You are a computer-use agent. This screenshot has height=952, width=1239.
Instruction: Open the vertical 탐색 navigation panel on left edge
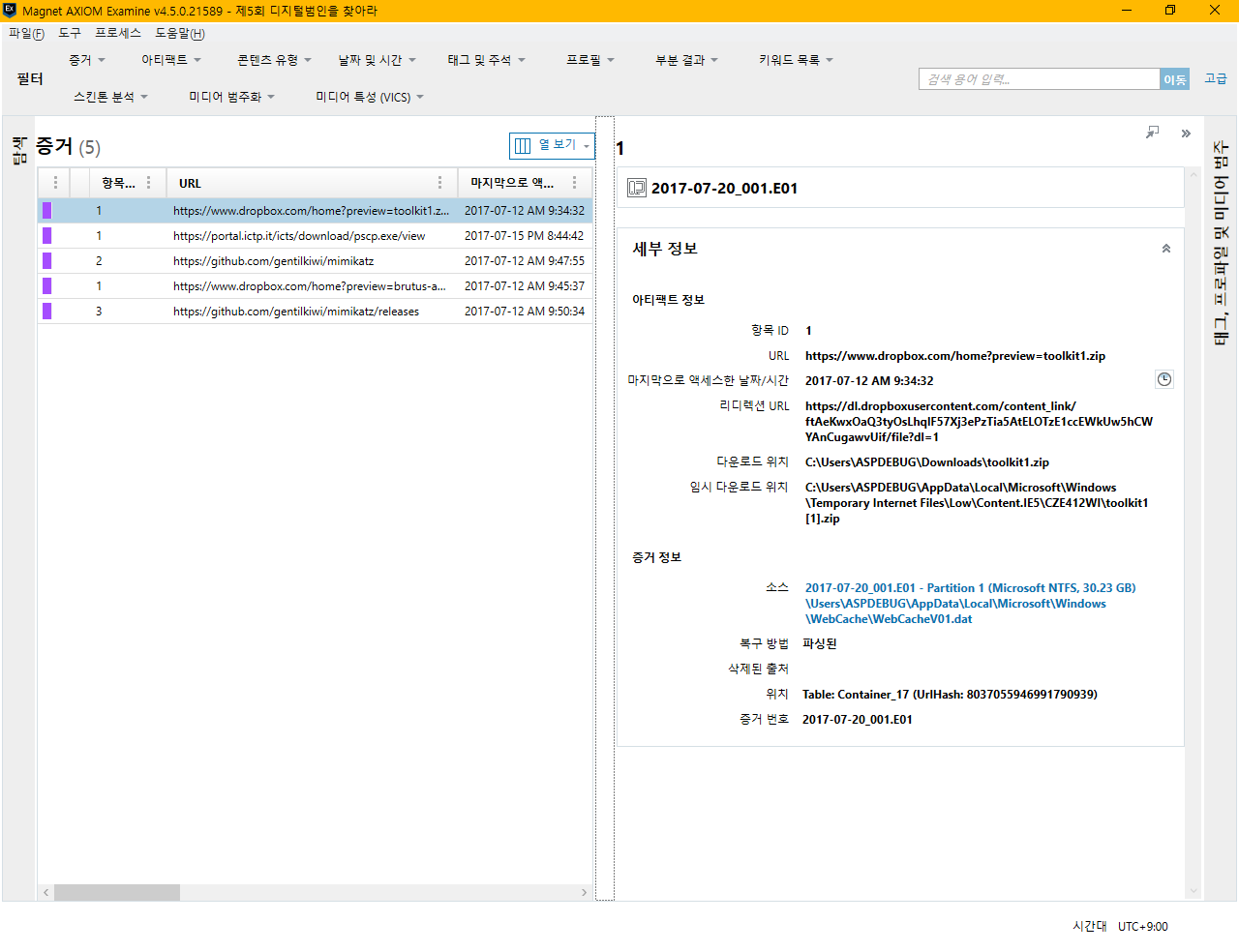click(x=18, y=150)
